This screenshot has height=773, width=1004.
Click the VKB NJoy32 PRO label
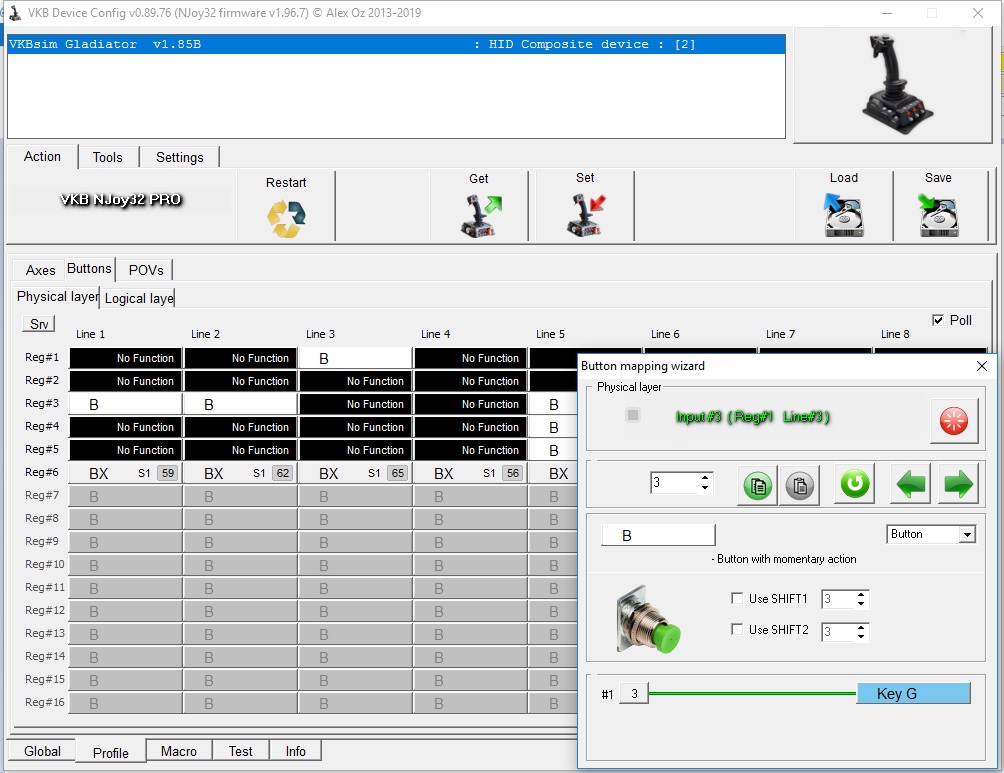point(121,199)
